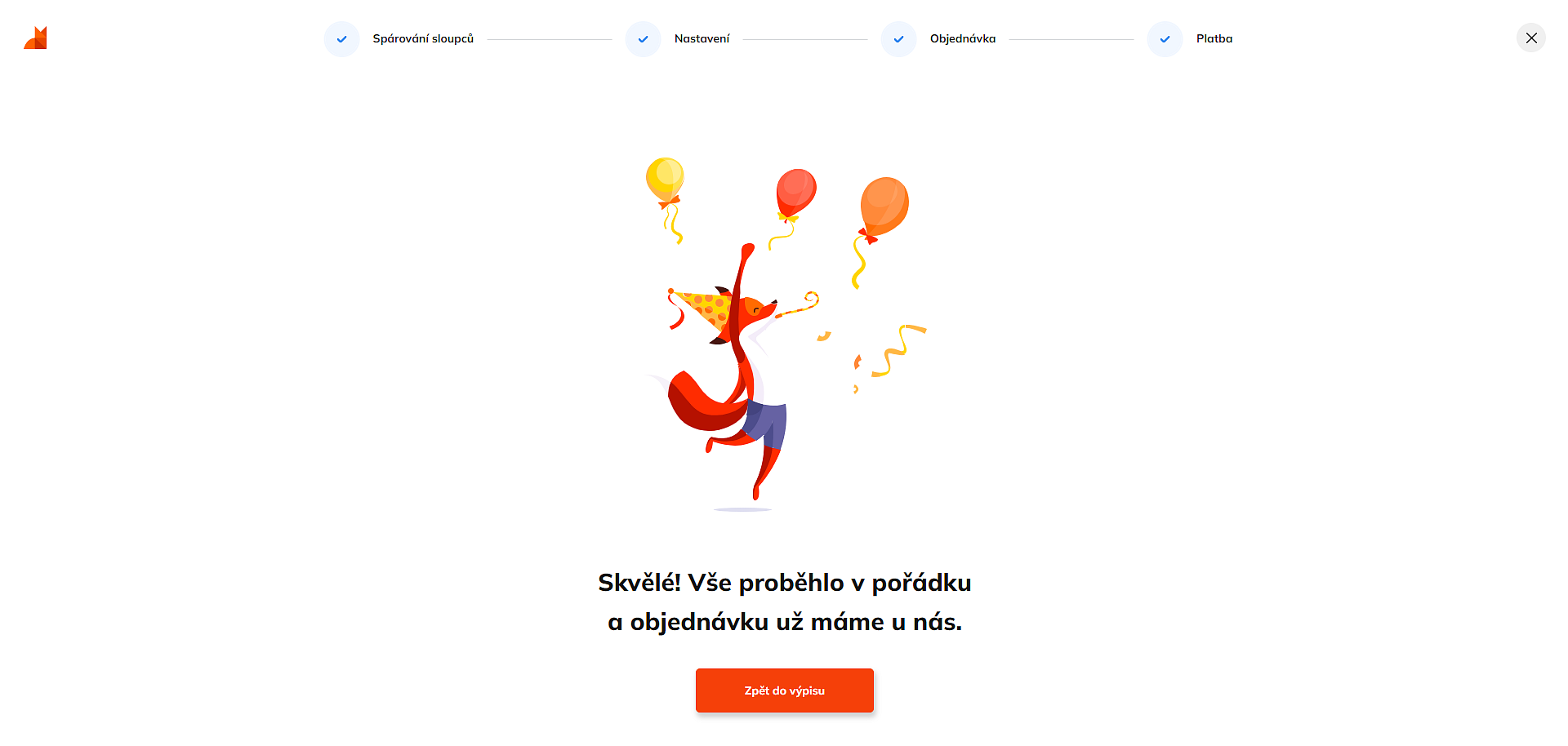Click the heading line "Skvělé! Vše proběhlo v pořádku"

[x=785, y=583]
